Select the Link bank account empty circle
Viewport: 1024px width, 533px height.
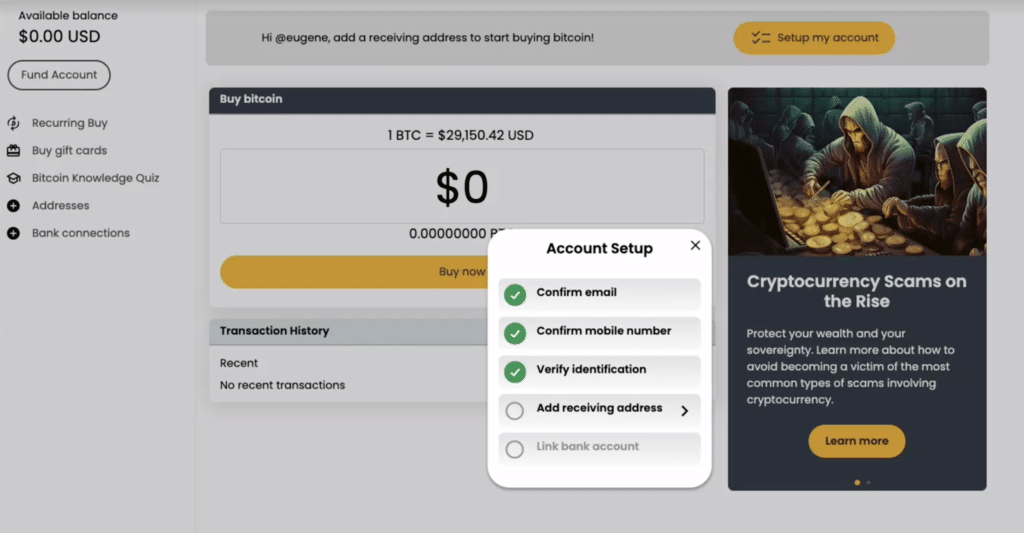pos(515,449)
